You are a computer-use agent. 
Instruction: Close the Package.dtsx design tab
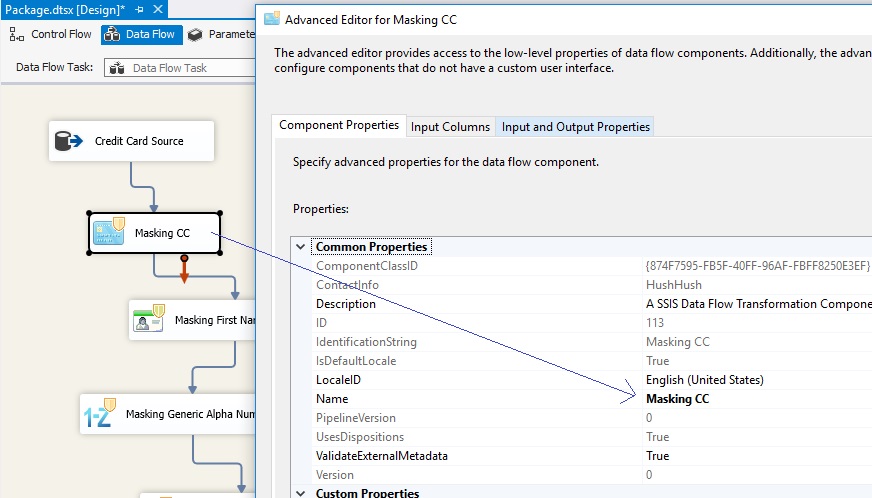pos(158,9)
